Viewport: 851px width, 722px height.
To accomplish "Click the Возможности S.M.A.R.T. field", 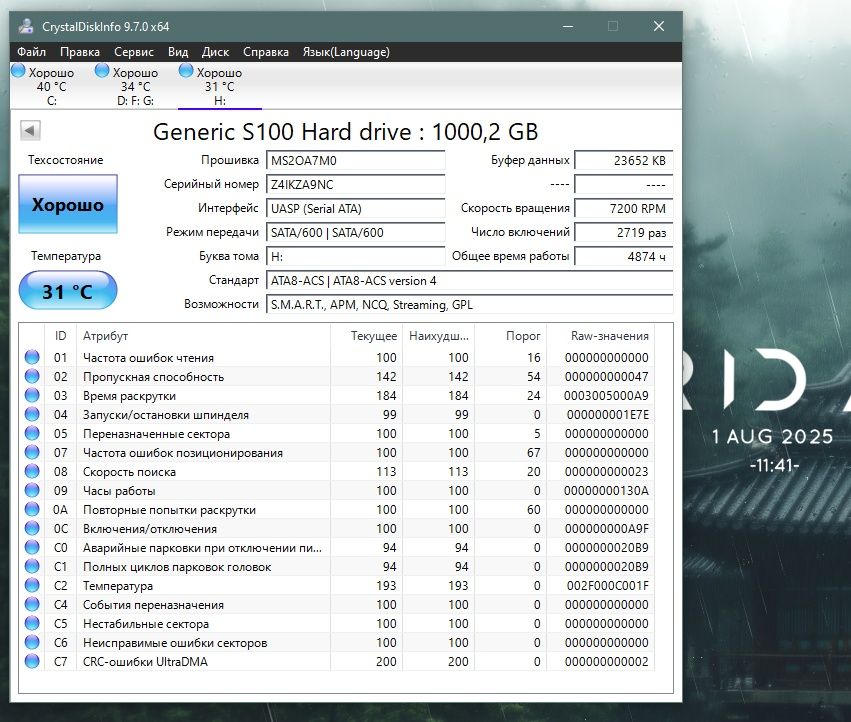I will [x=469, y=305].
